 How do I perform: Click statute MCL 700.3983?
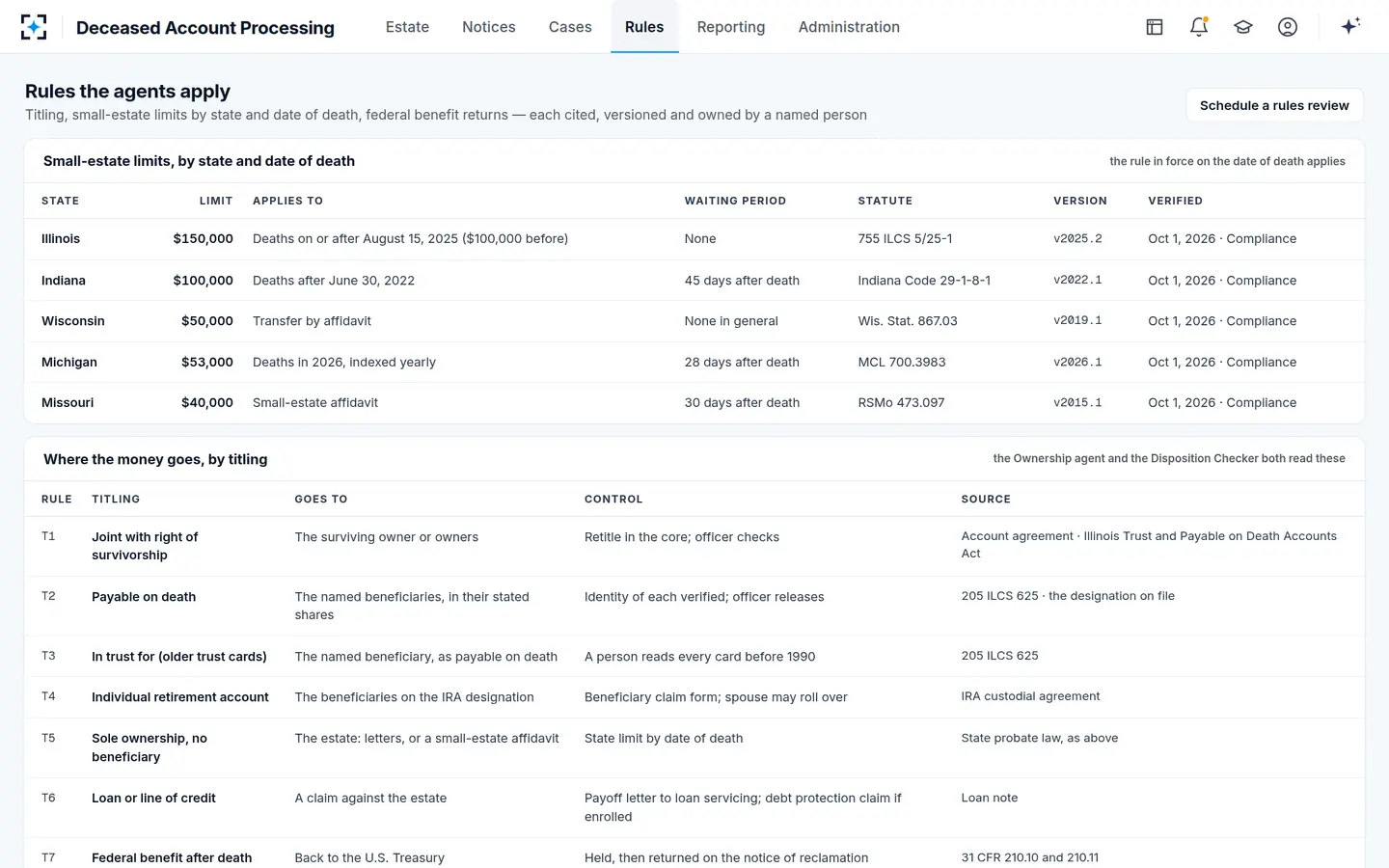[x=902, y=363]
